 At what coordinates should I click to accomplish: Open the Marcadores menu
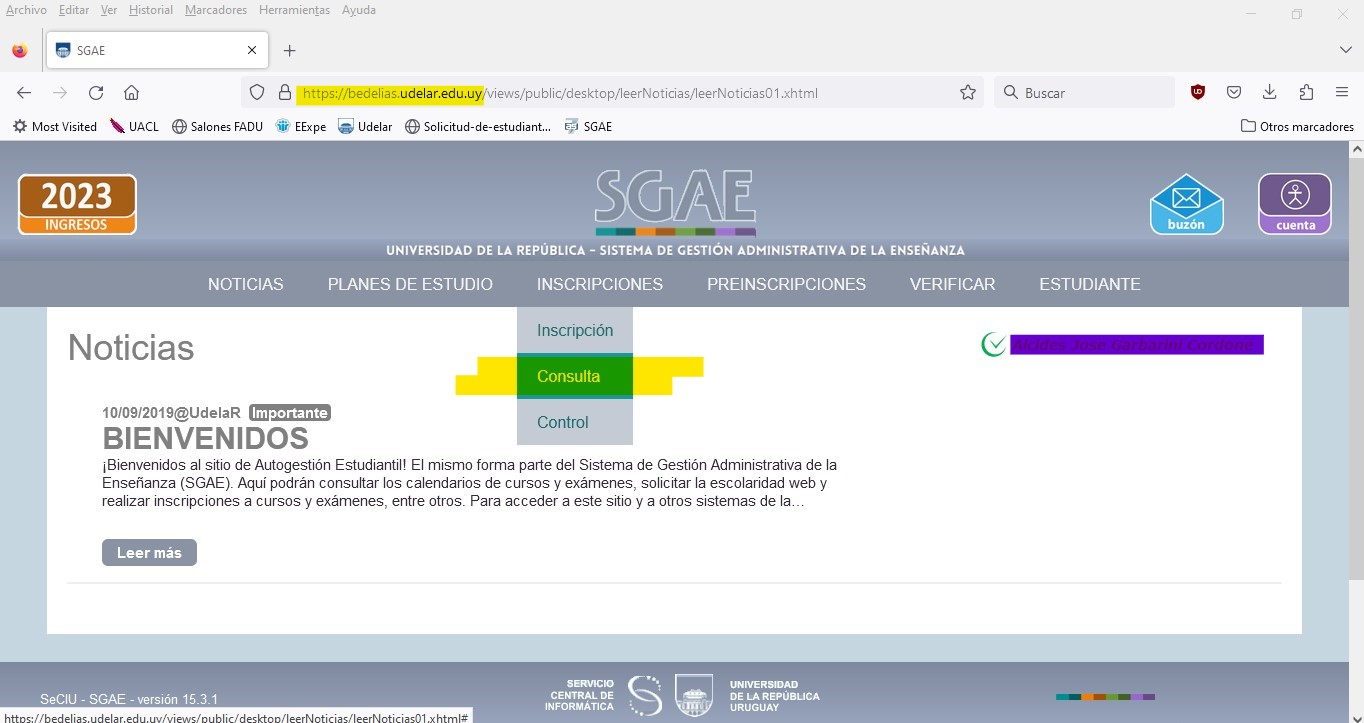216,10
